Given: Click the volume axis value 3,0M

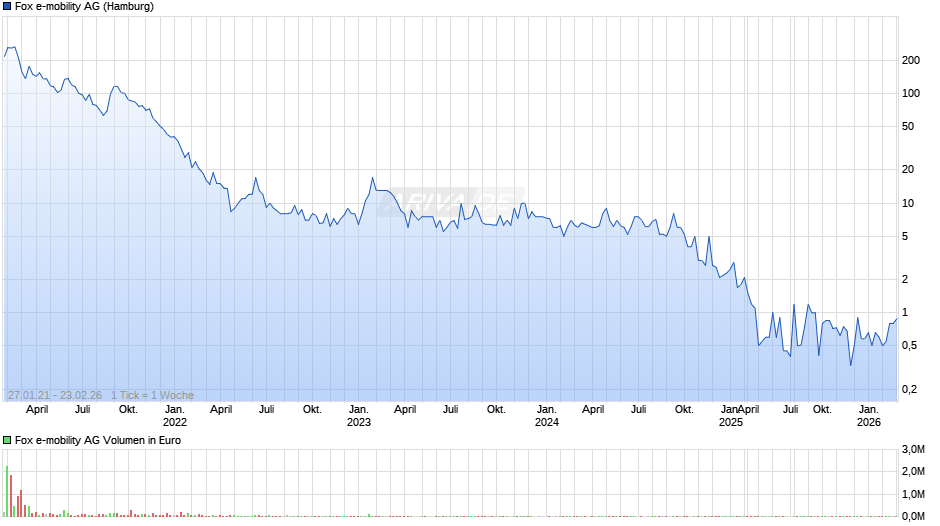Looking at the screenshot, I should (913, 450).
